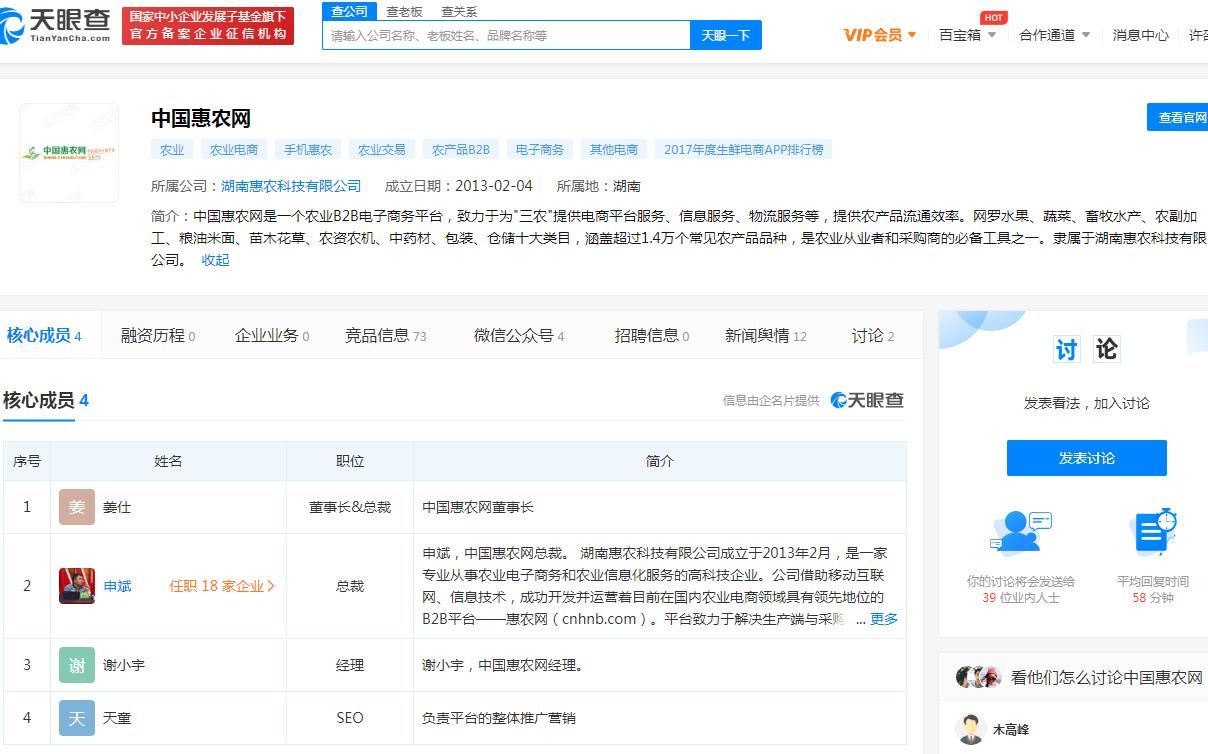Click 39 位业内人士 text

(x=1021, y=598)
